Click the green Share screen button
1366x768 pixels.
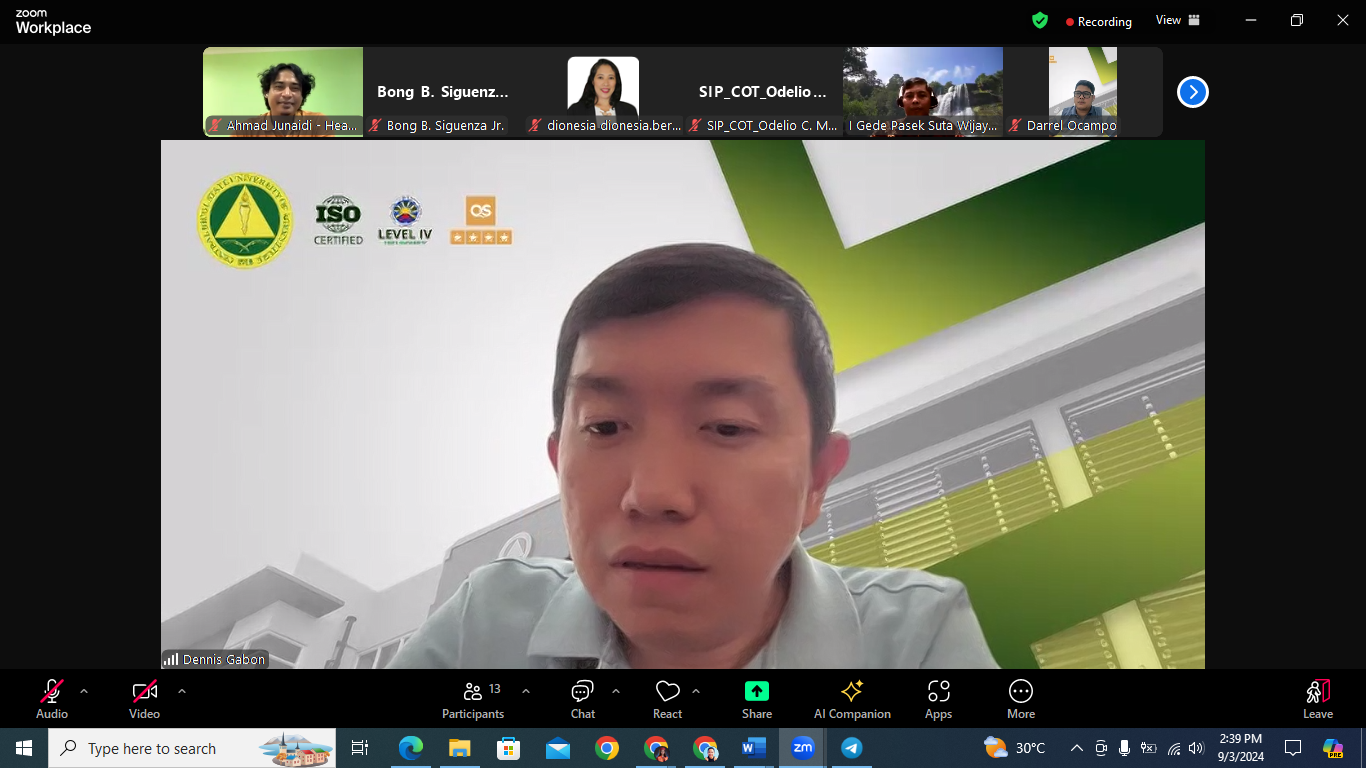(757, 699)
